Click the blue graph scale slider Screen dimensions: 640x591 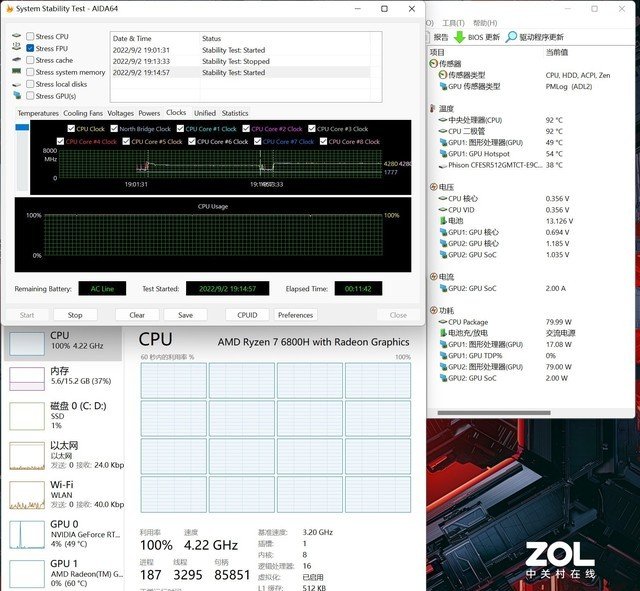coord(22,127)
